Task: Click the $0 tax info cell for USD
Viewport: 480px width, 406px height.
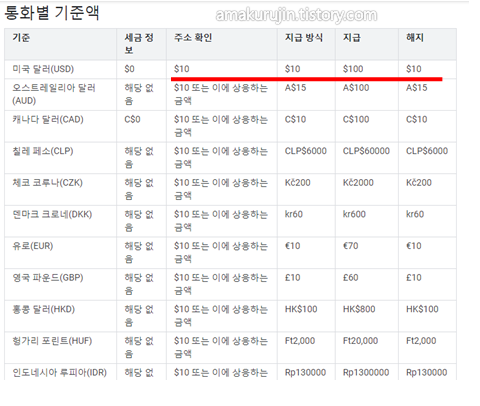Action: click(x=129, y=69)
